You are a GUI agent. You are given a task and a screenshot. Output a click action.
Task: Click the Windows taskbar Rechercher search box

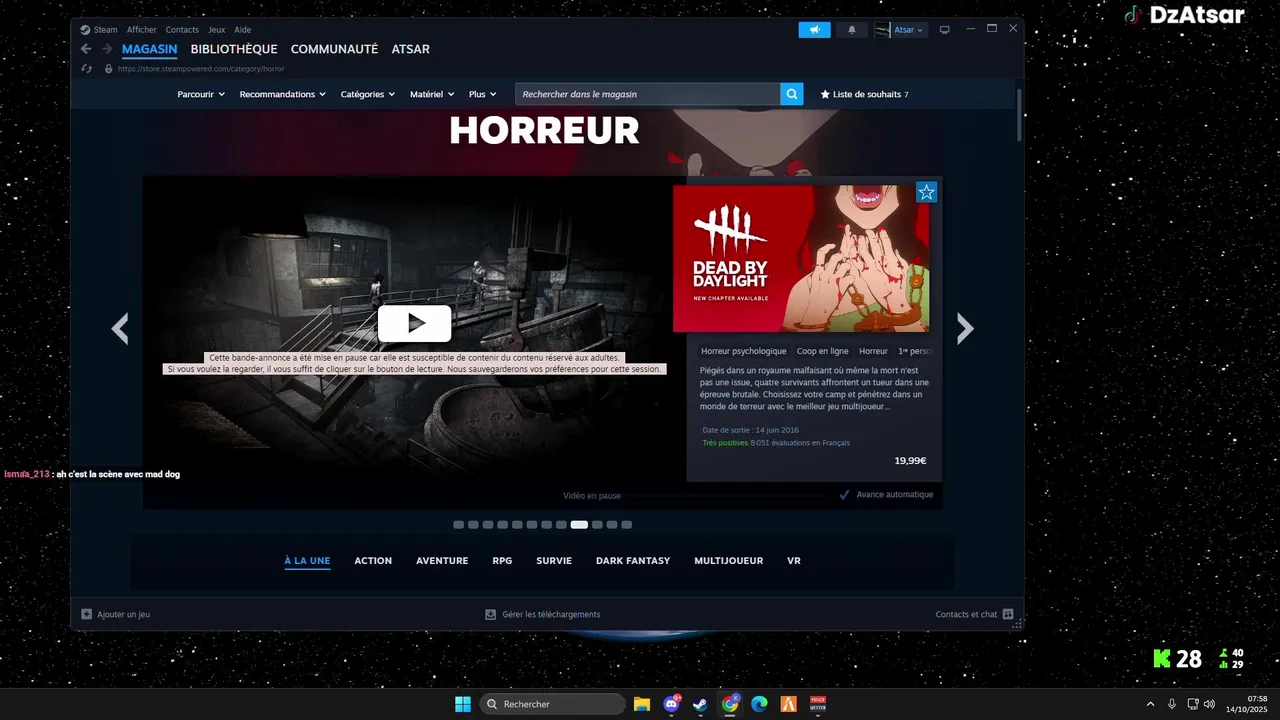point(553,704)
